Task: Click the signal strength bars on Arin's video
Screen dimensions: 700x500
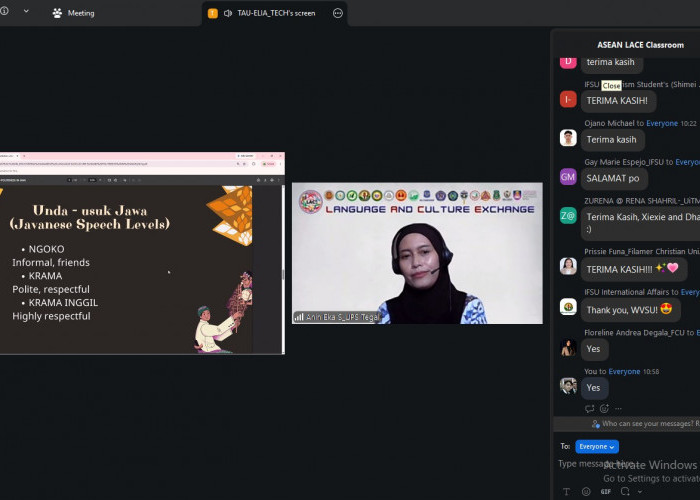Action: tap(299, 317)
